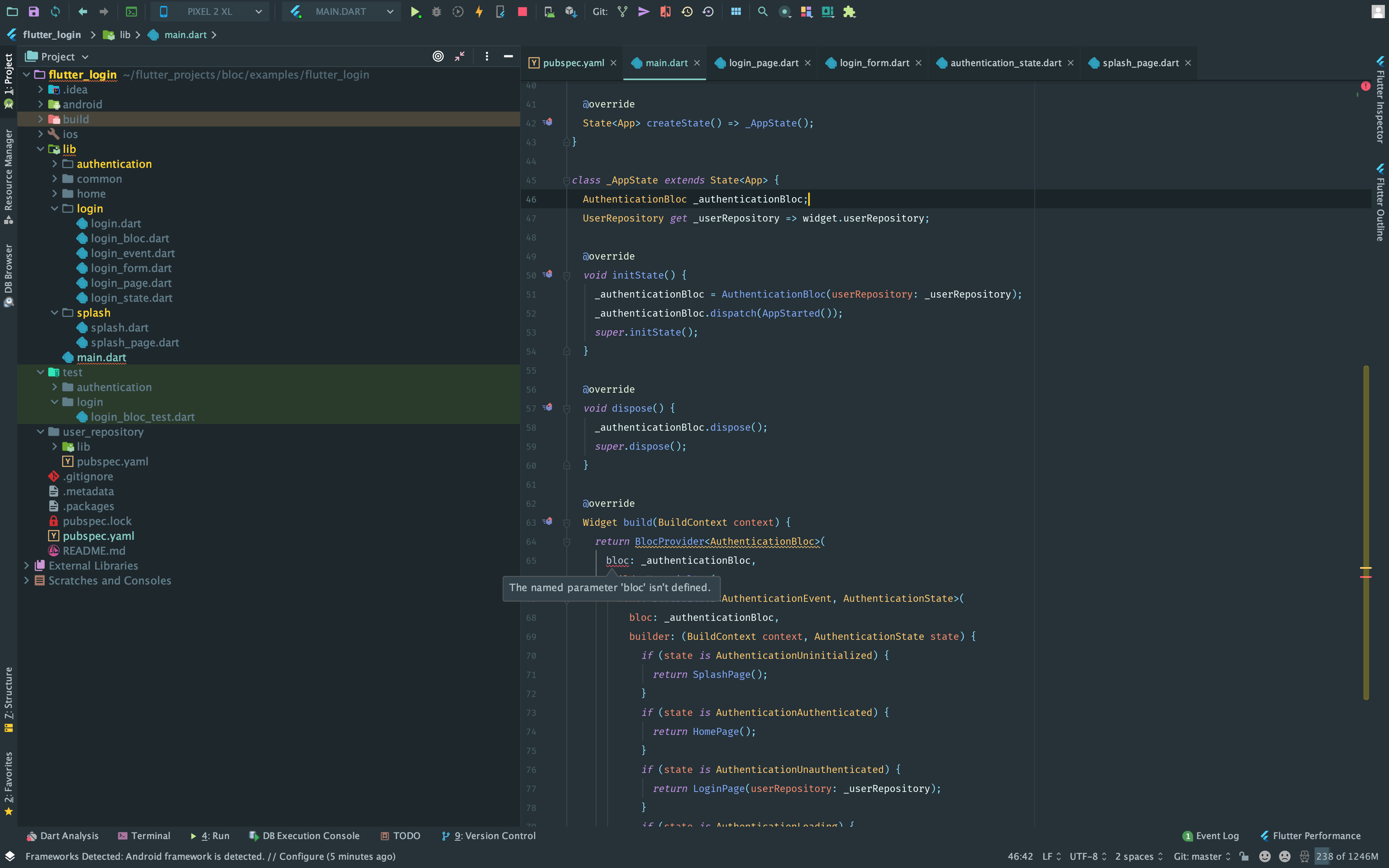1389x868 pixels.
Task: Stop the running app with the red square
Action: [x=522, y=12]
